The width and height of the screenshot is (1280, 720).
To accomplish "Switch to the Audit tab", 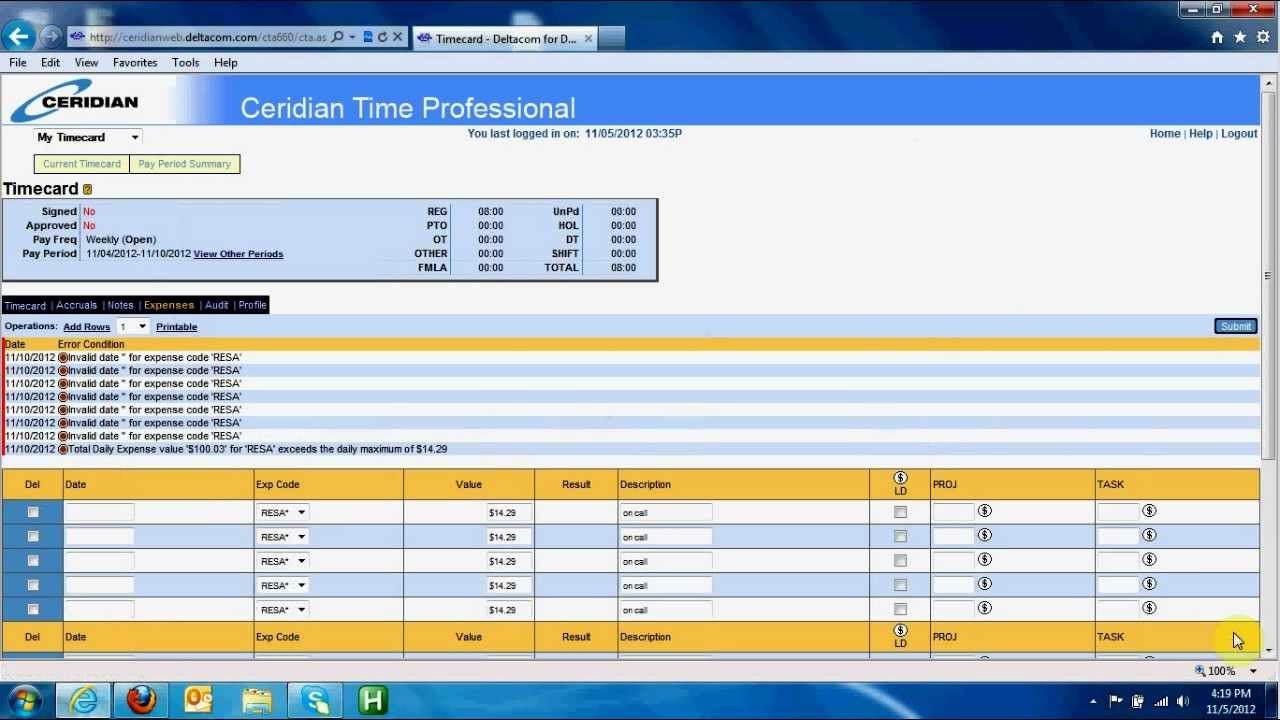I will 216,305.
